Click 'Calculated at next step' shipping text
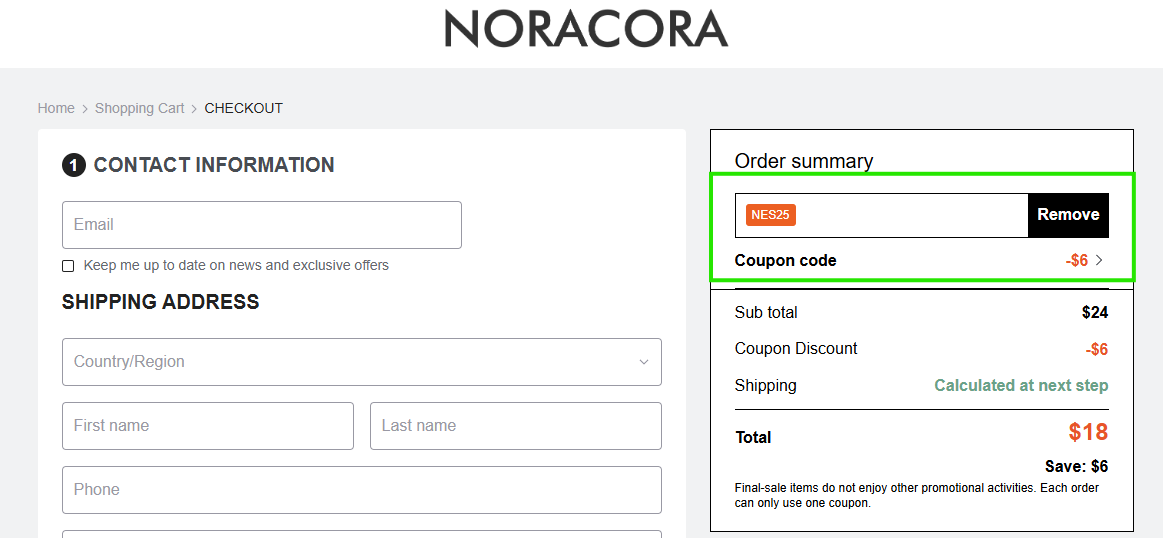This screenshot has width=1163, height=538. [x=1021, y=386]
